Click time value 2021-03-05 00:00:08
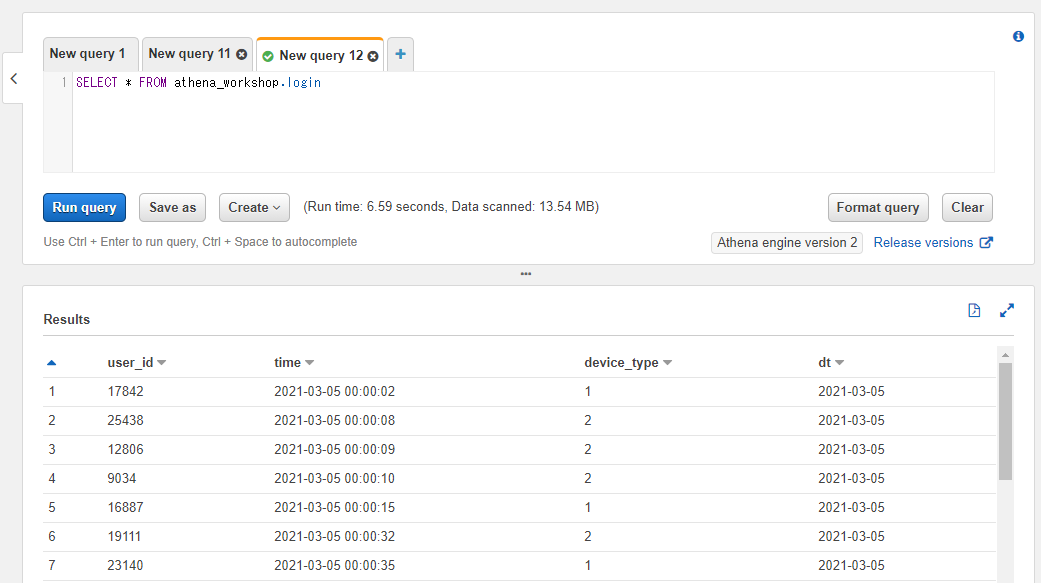This screenshot has width=1041, height=583. tap(335, 420)
